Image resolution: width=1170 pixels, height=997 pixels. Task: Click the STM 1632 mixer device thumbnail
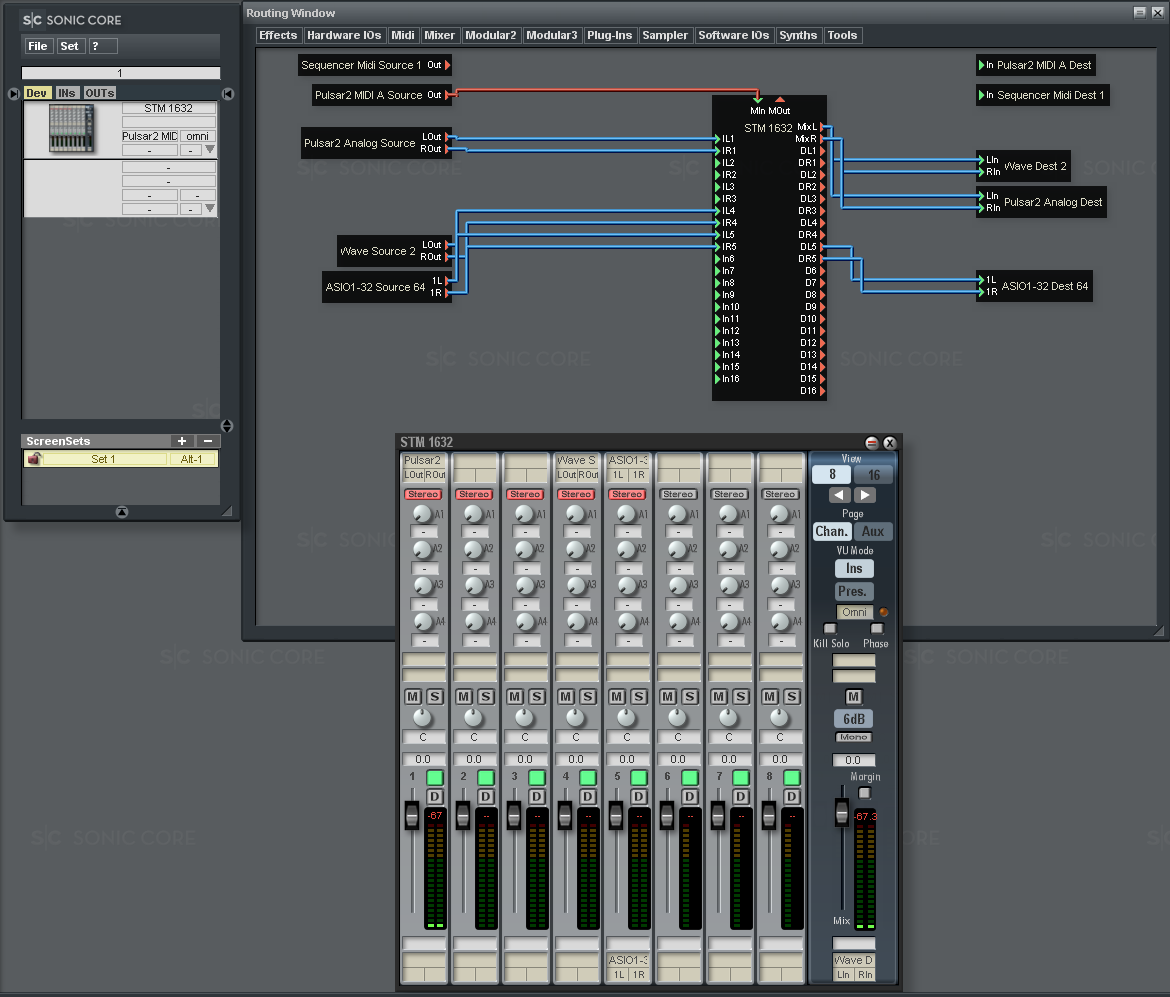coord(72,128)
